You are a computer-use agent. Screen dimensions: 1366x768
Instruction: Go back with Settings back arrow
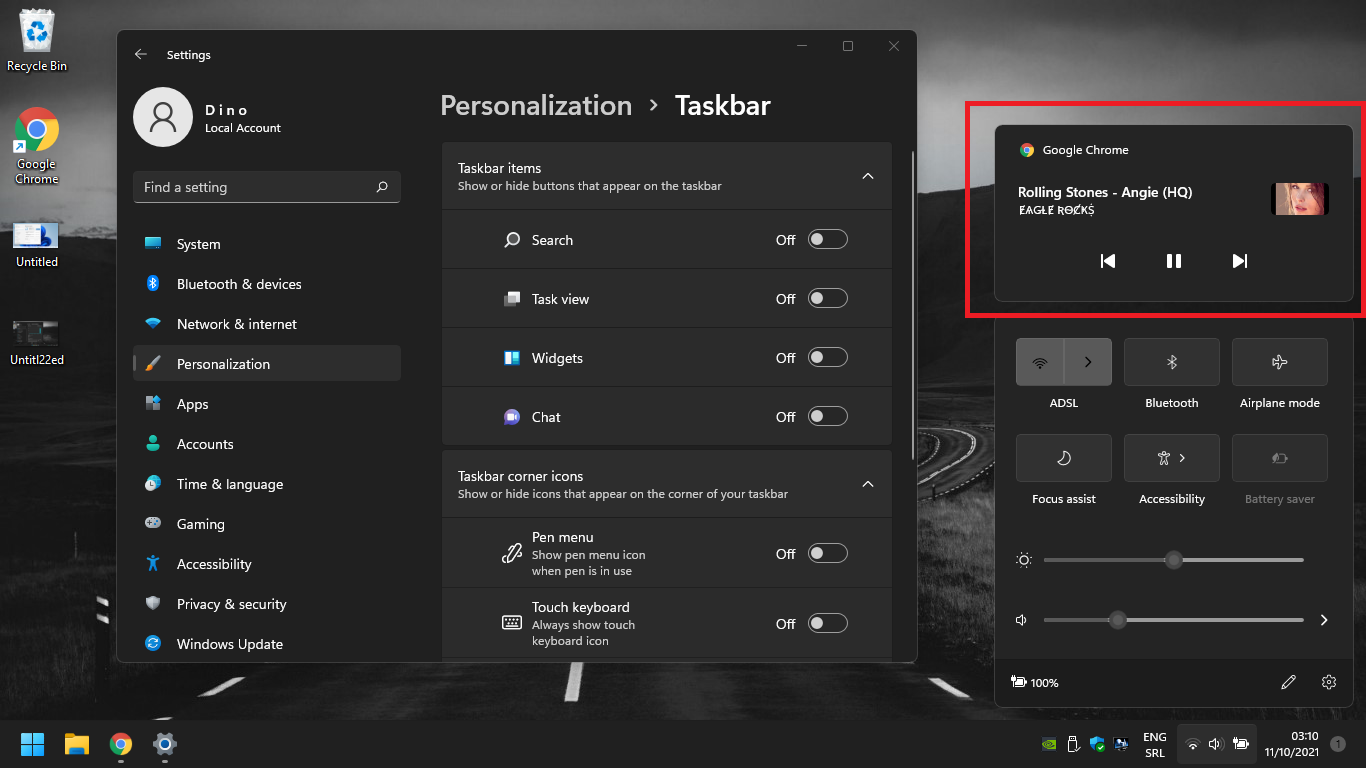click(x=141, y=55)
